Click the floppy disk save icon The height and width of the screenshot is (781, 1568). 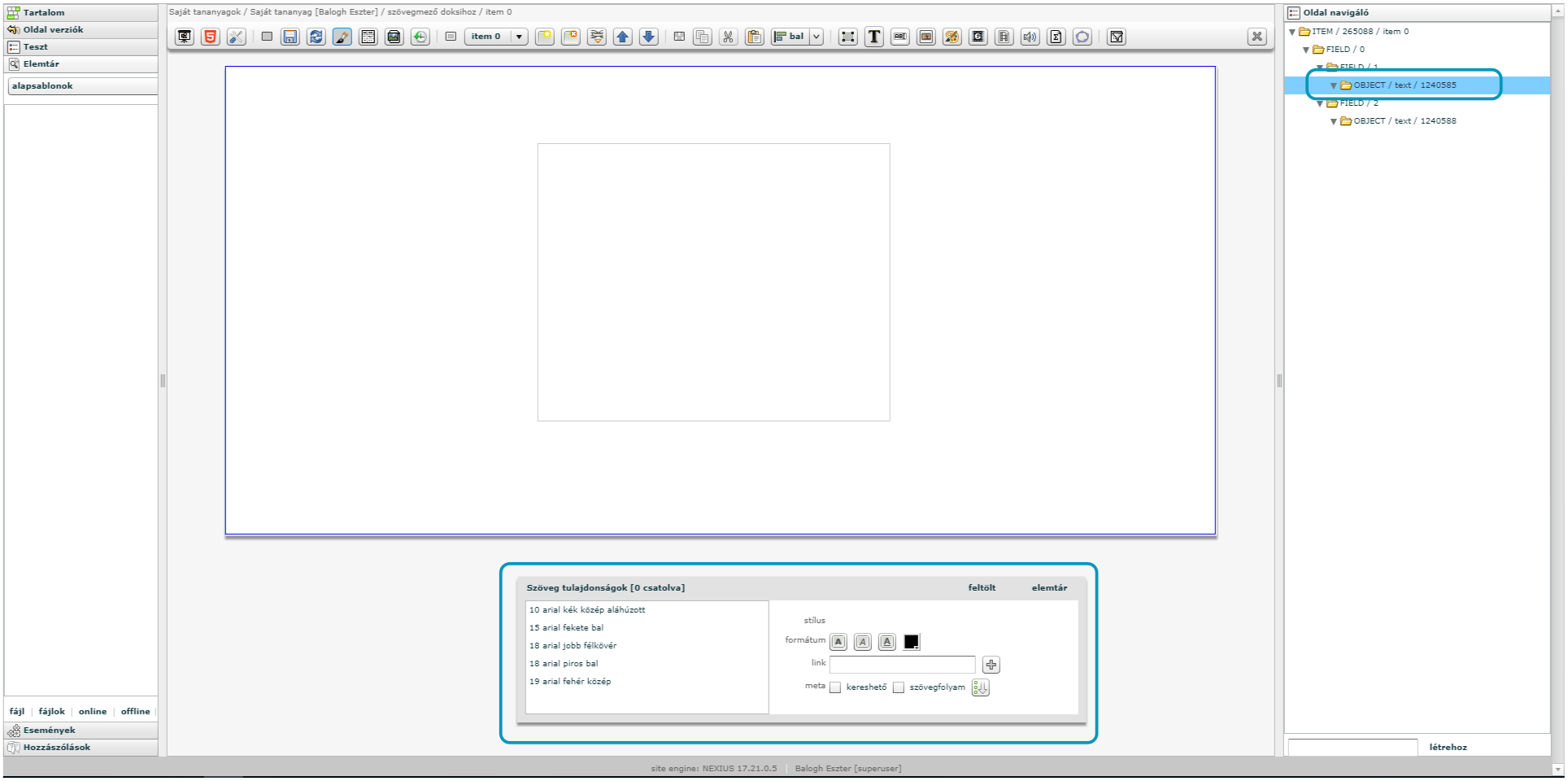point(290,37)
